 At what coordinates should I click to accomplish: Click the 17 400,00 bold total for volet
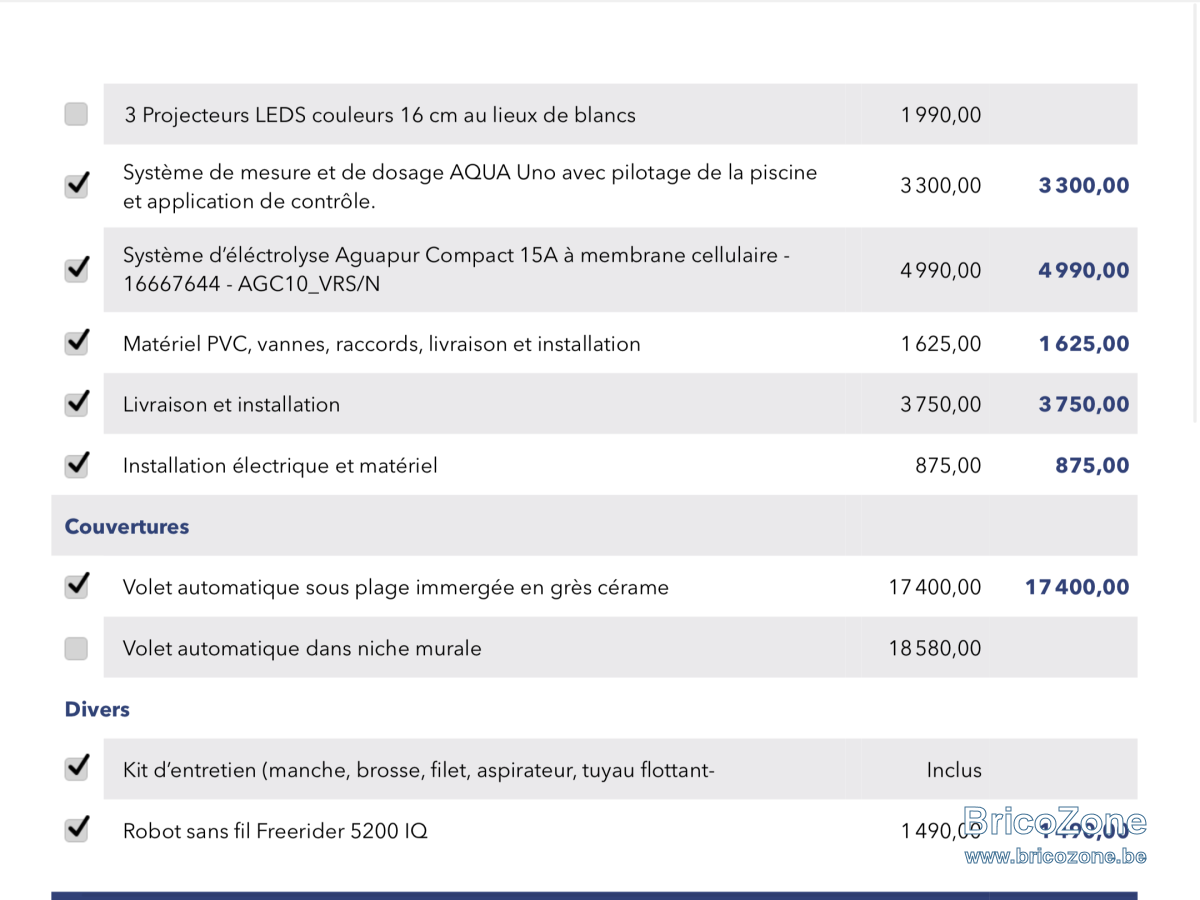1077,587
